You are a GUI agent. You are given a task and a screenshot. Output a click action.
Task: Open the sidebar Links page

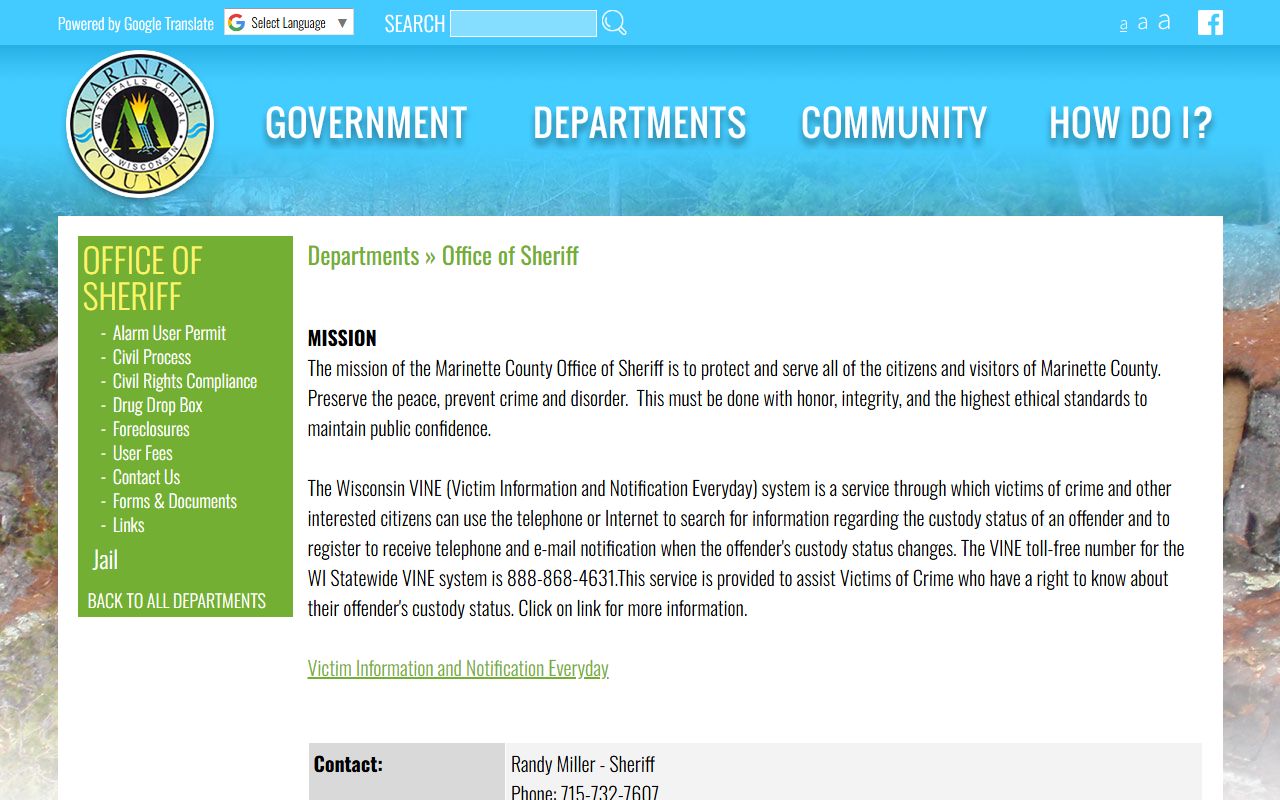pyautogui.click(x=128, y=525)
